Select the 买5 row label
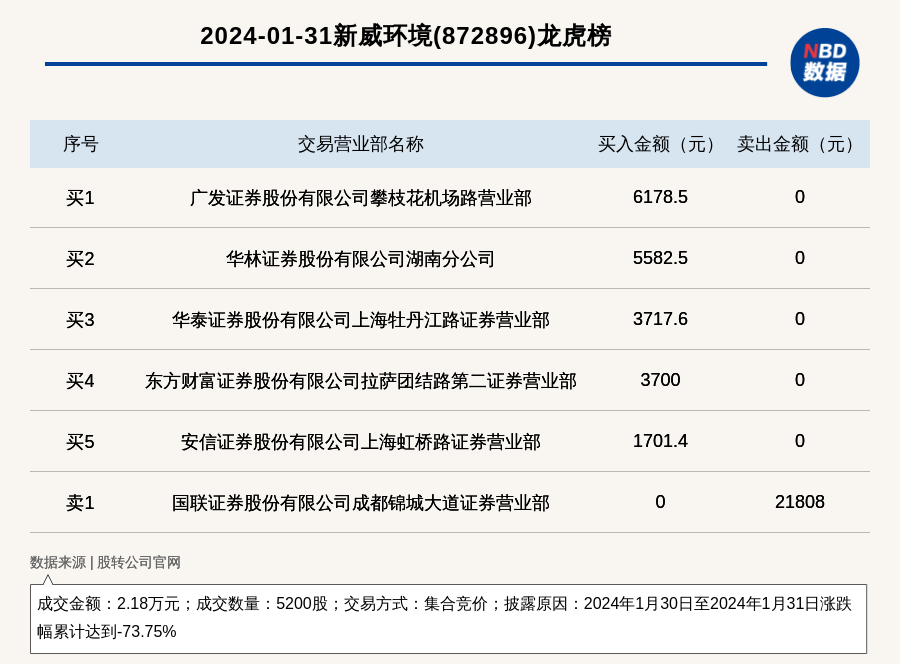This screenshot has height=664, width=900. 80,442
